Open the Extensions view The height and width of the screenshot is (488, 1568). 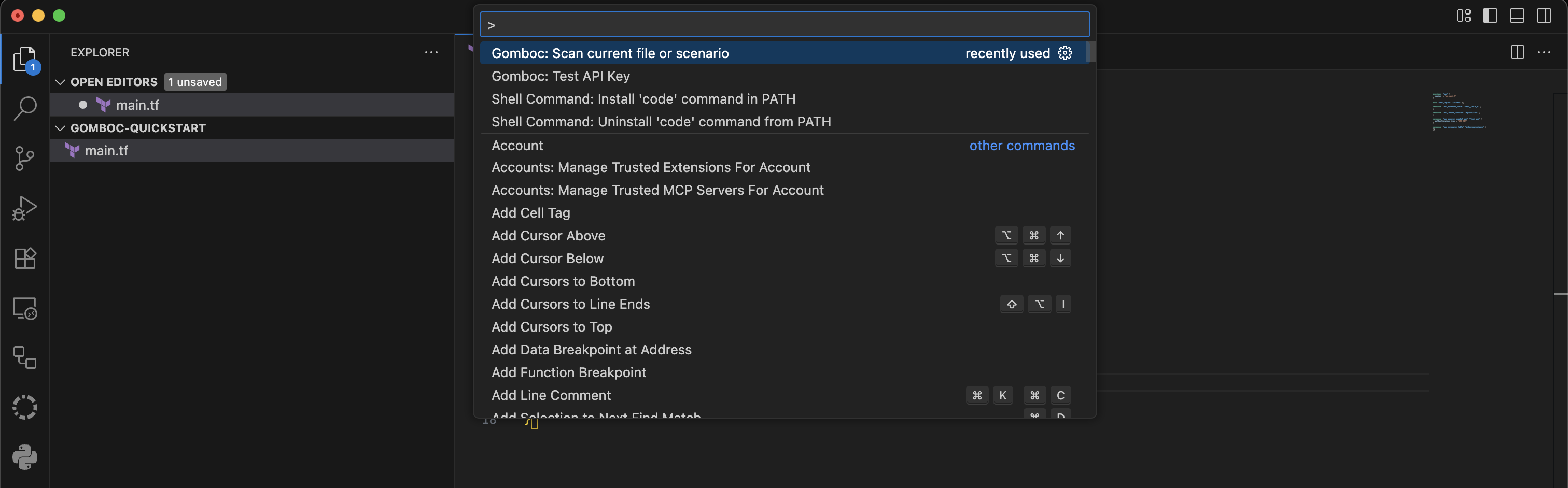pyautogui.click(x=25, y=258)
